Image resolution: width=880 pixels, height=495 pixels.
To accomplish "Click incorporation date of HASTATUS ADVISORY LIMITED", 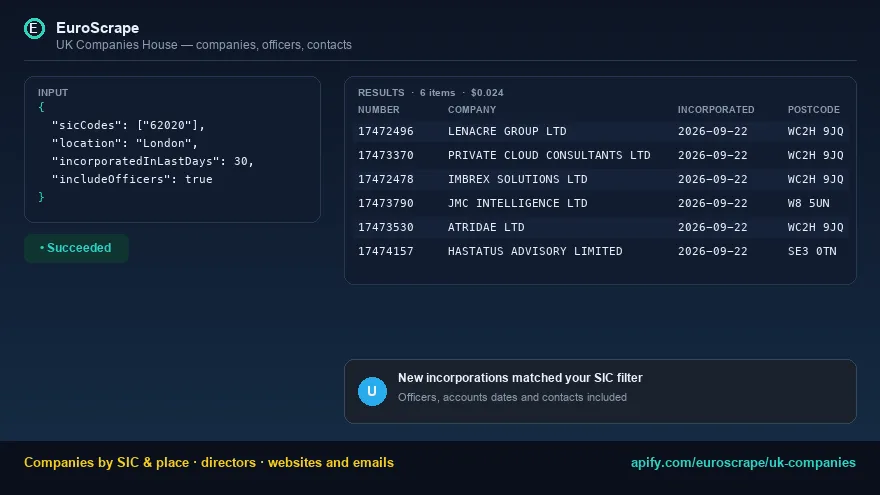I will point(712,251).
